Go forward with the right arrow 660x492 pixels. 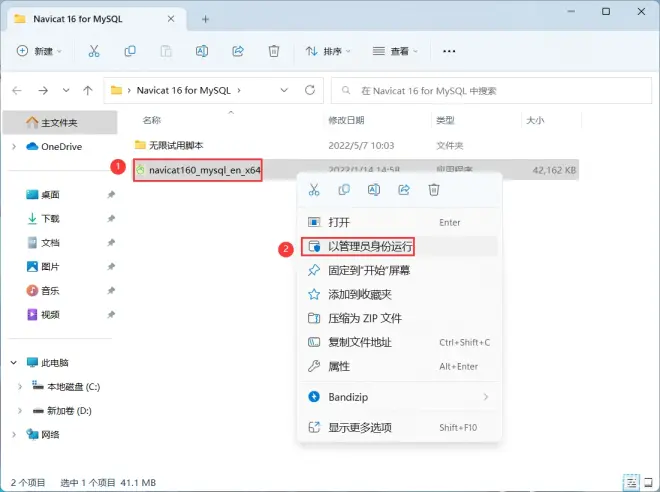coord(43,90)
